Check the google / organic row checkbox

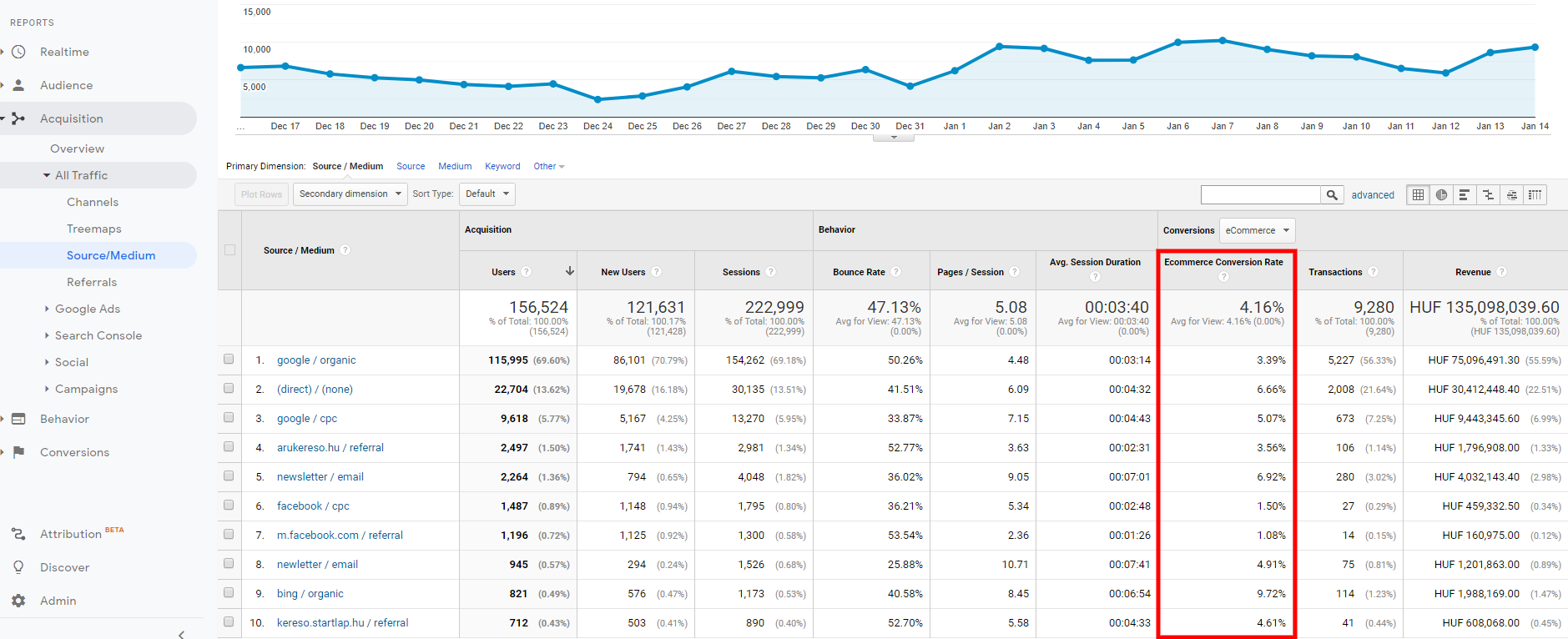(229, 360)
